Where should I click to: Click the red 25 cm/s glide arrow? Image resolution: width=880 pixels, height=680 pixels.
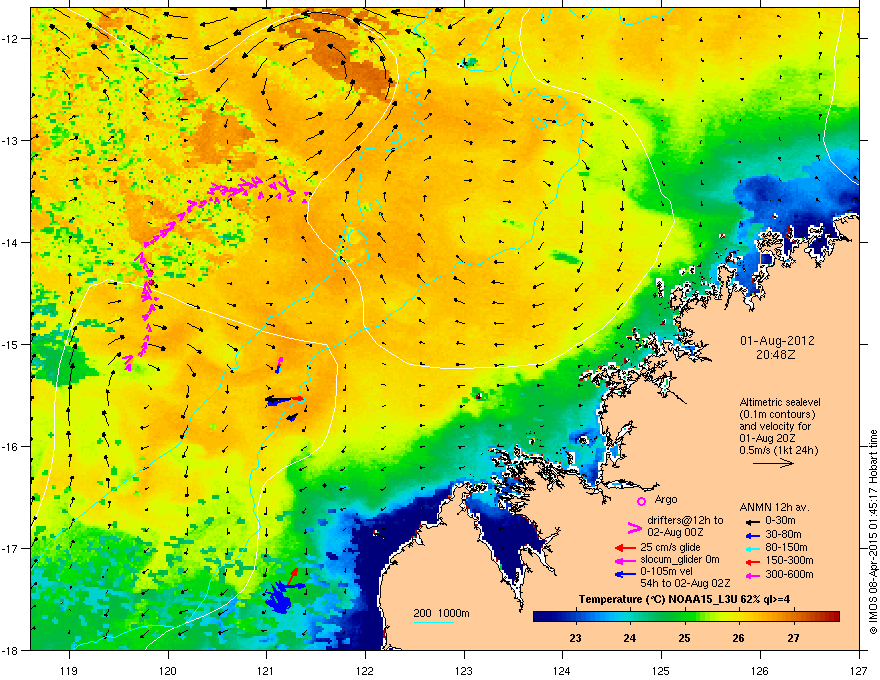(x=626, y=548)
